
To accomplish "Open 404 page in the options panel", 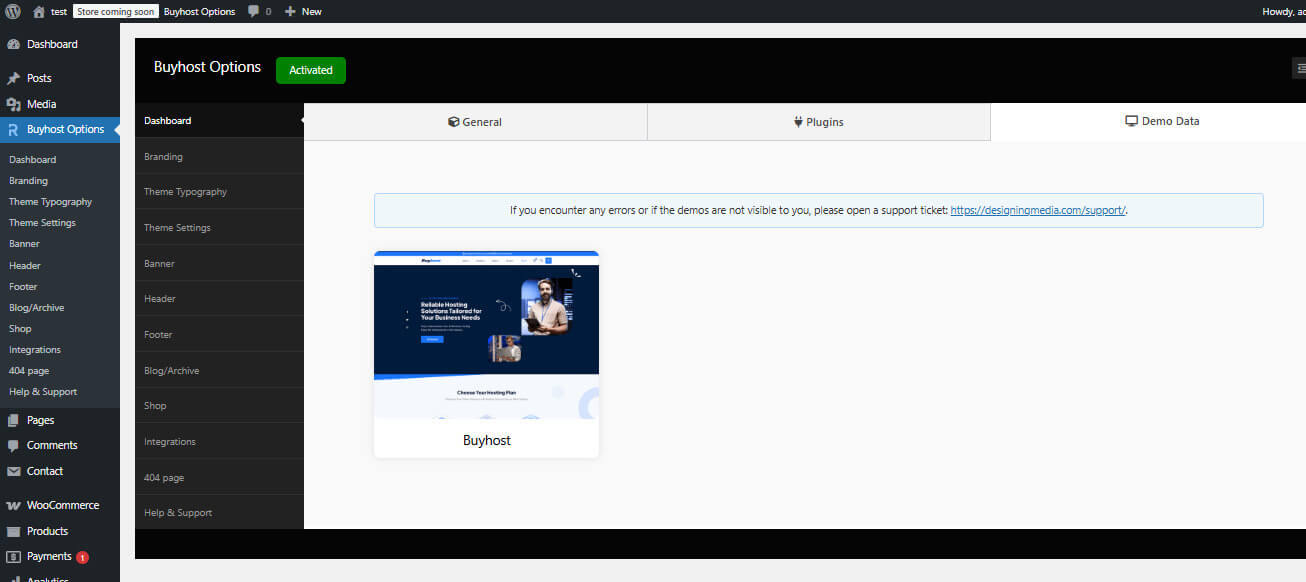I will tap(219, 477).
